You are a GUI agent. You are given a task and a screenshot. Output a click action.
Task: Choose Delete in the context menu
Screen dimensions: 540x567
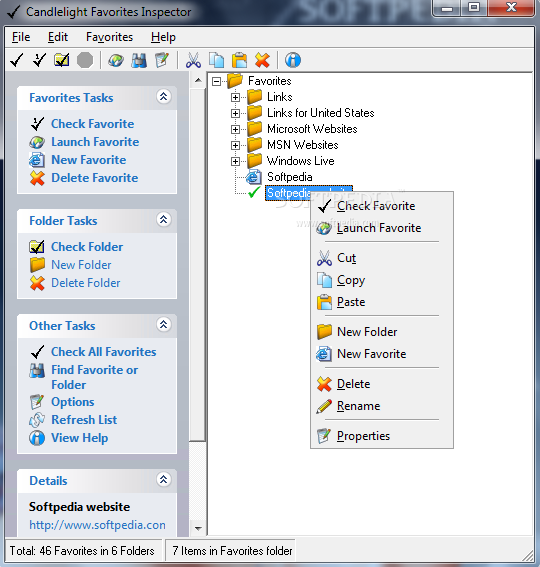(x=382, y=384)
